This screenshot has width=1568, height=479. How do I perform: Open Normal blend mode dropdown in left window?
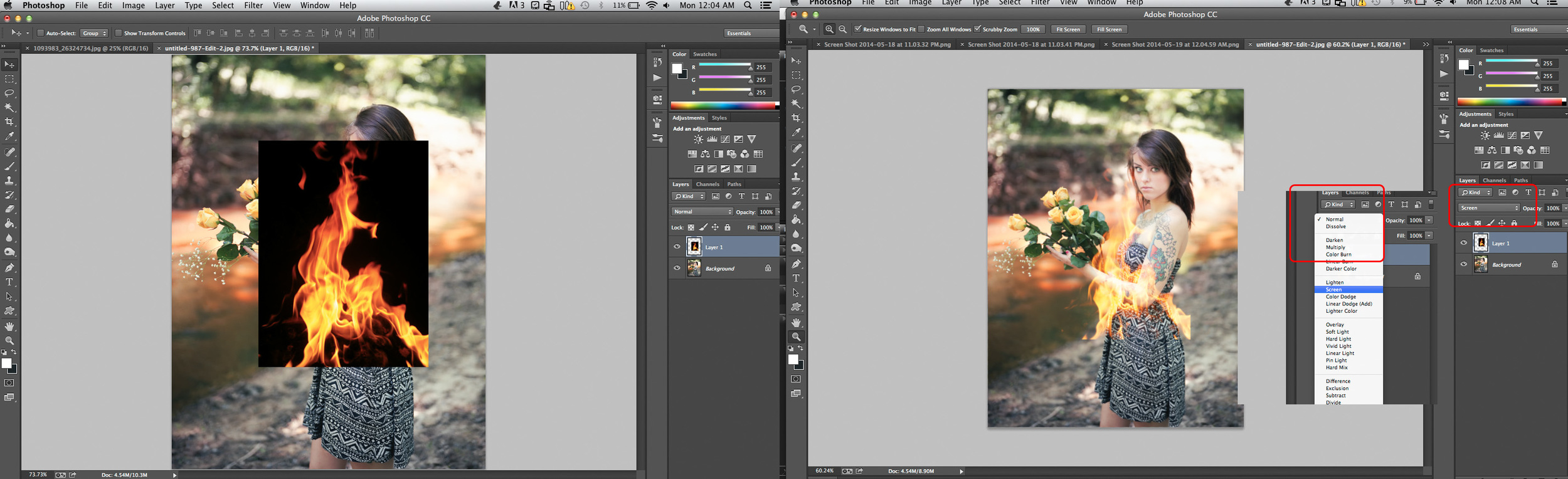click(x=702, y=212)
